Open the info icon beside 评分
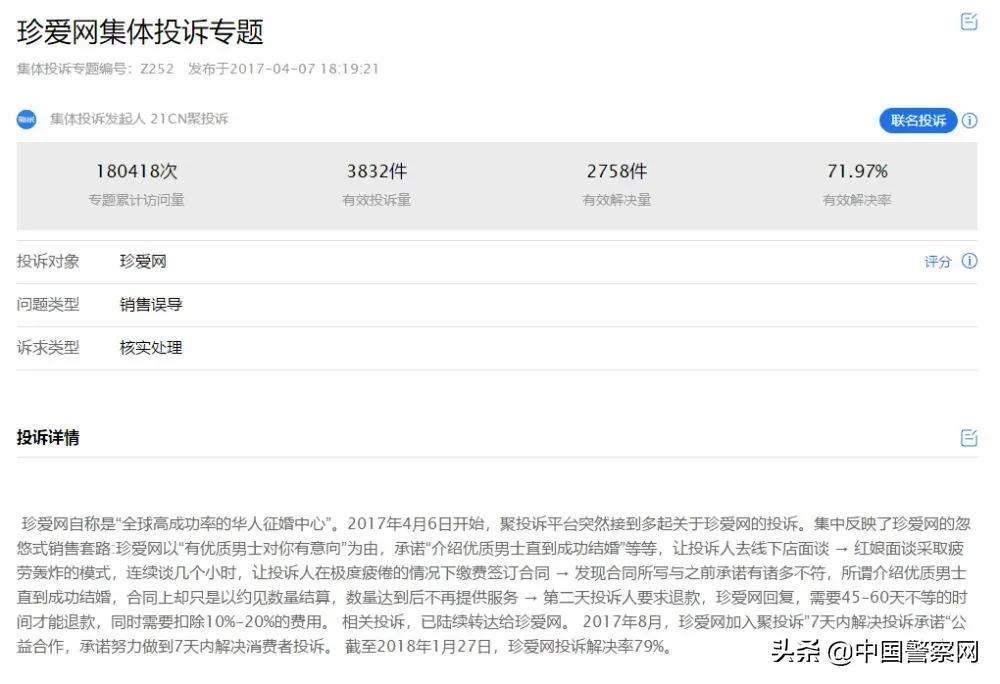Screen dimensions: 1000x684 pos(968,262)
